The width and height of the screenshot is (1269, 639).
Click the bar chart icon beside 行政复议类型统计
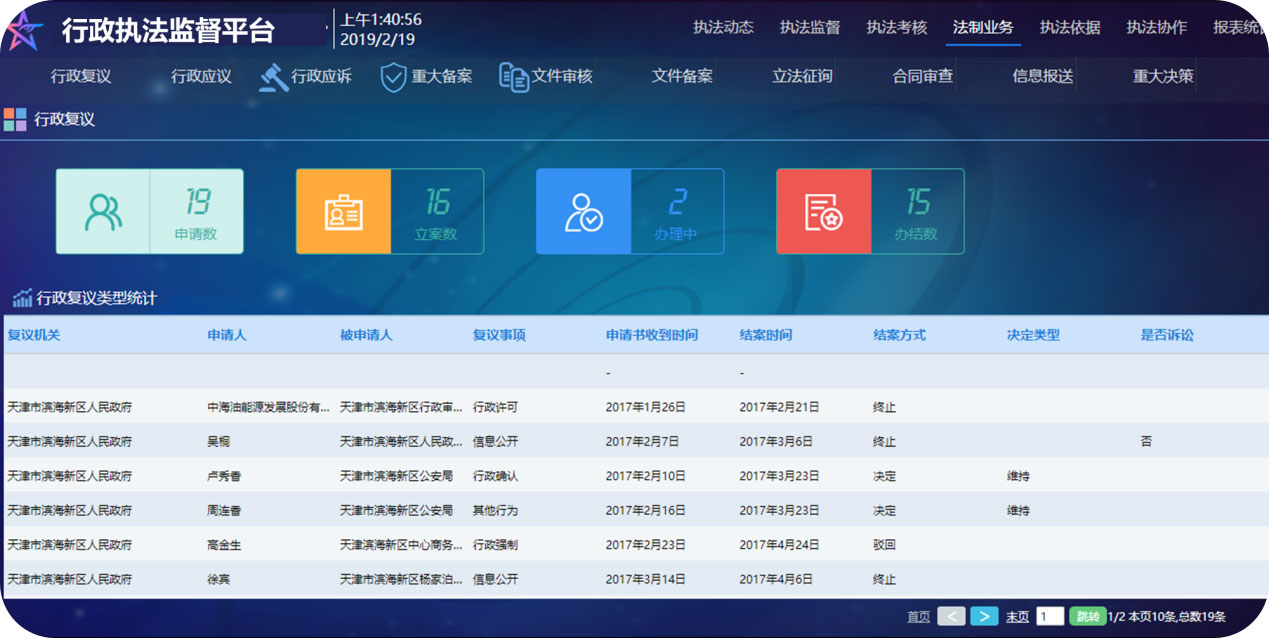[23, 297]
